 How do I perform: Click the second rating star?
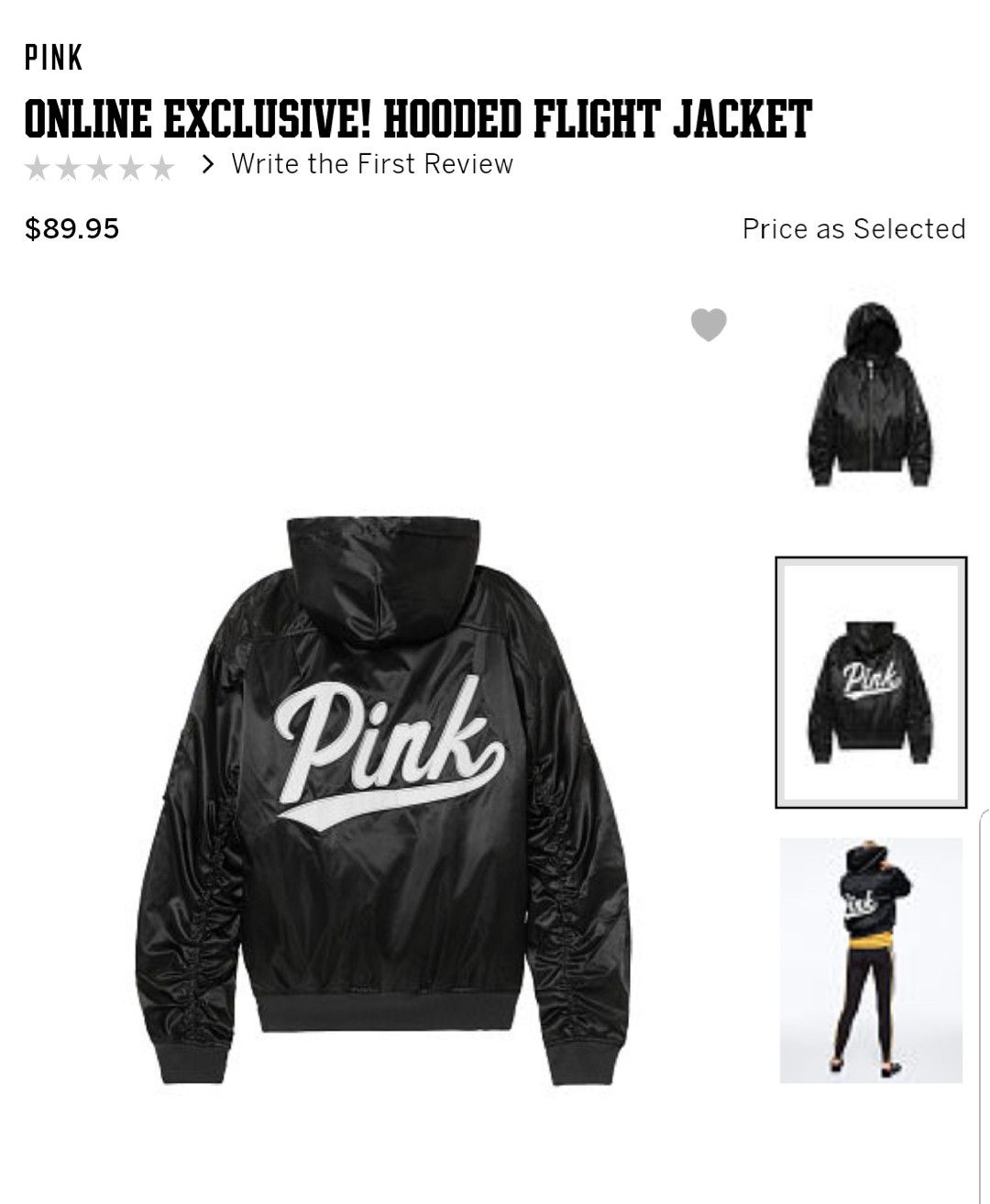[69, 168]
